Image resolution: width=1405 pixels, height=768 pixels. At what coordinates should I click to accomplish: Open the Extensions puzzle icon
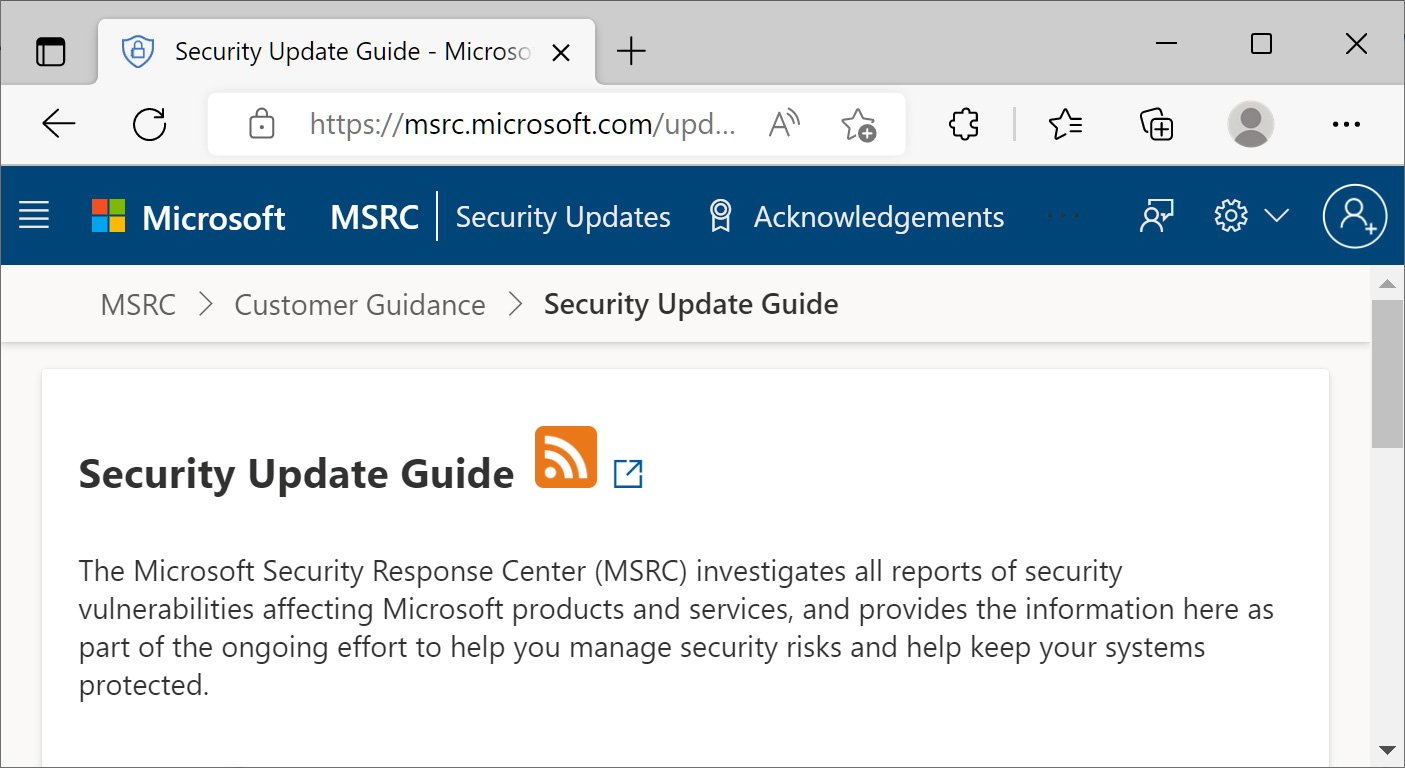click(963, 124)
